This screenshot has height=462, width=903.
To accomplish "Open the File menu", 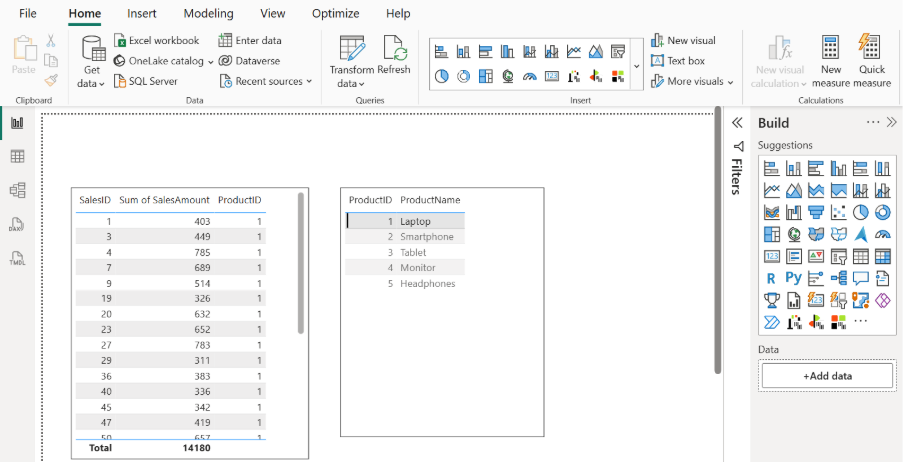I will pyautogui.click(x=28, y=14).
